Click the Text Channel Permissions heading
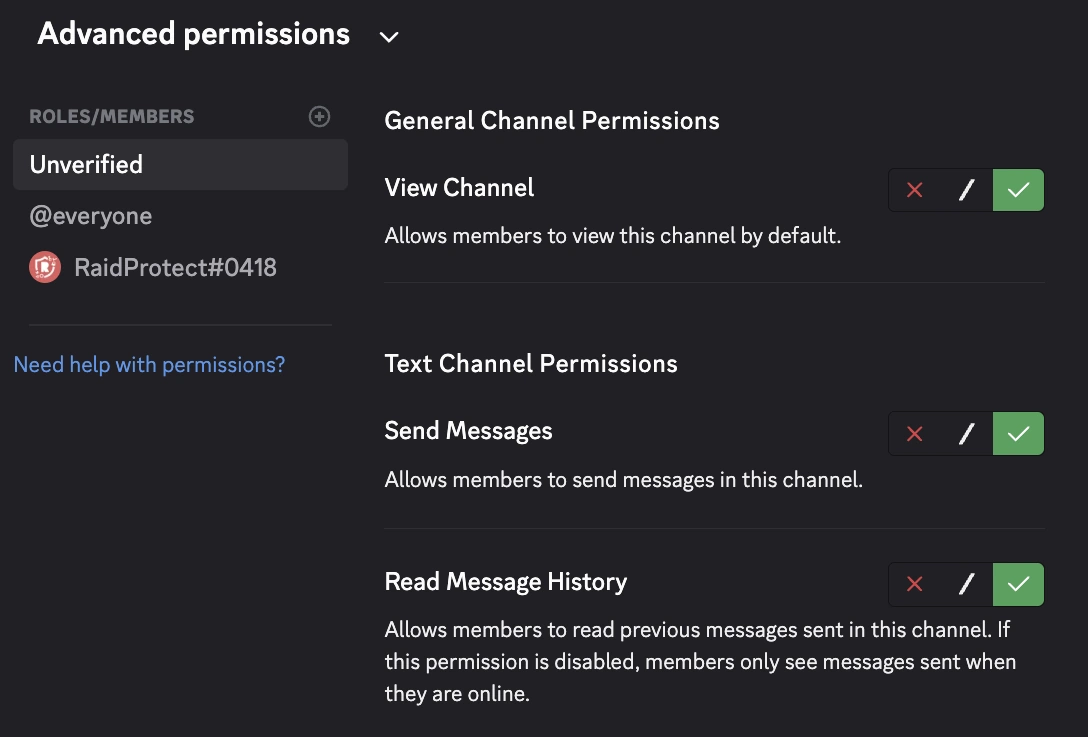1088x737 pixels. [531, 363]
